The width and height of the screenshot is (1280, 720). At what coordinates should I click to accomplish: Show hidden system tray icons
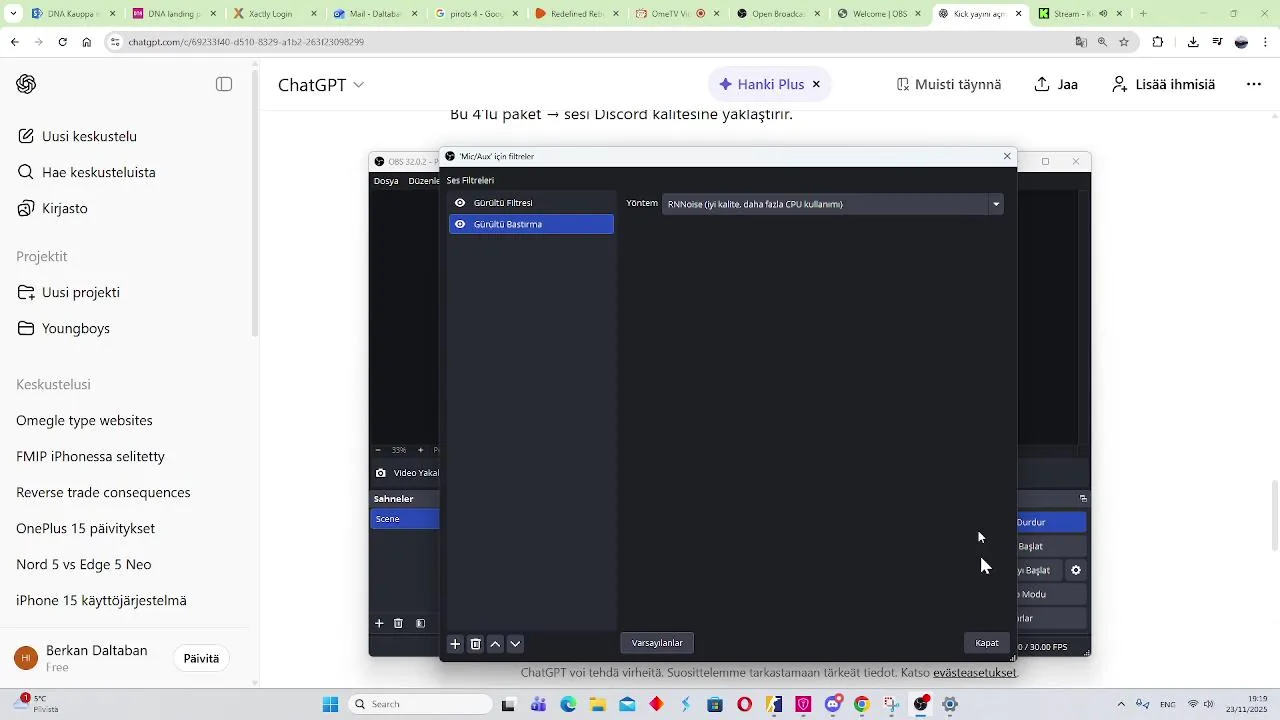(1120, 704)
